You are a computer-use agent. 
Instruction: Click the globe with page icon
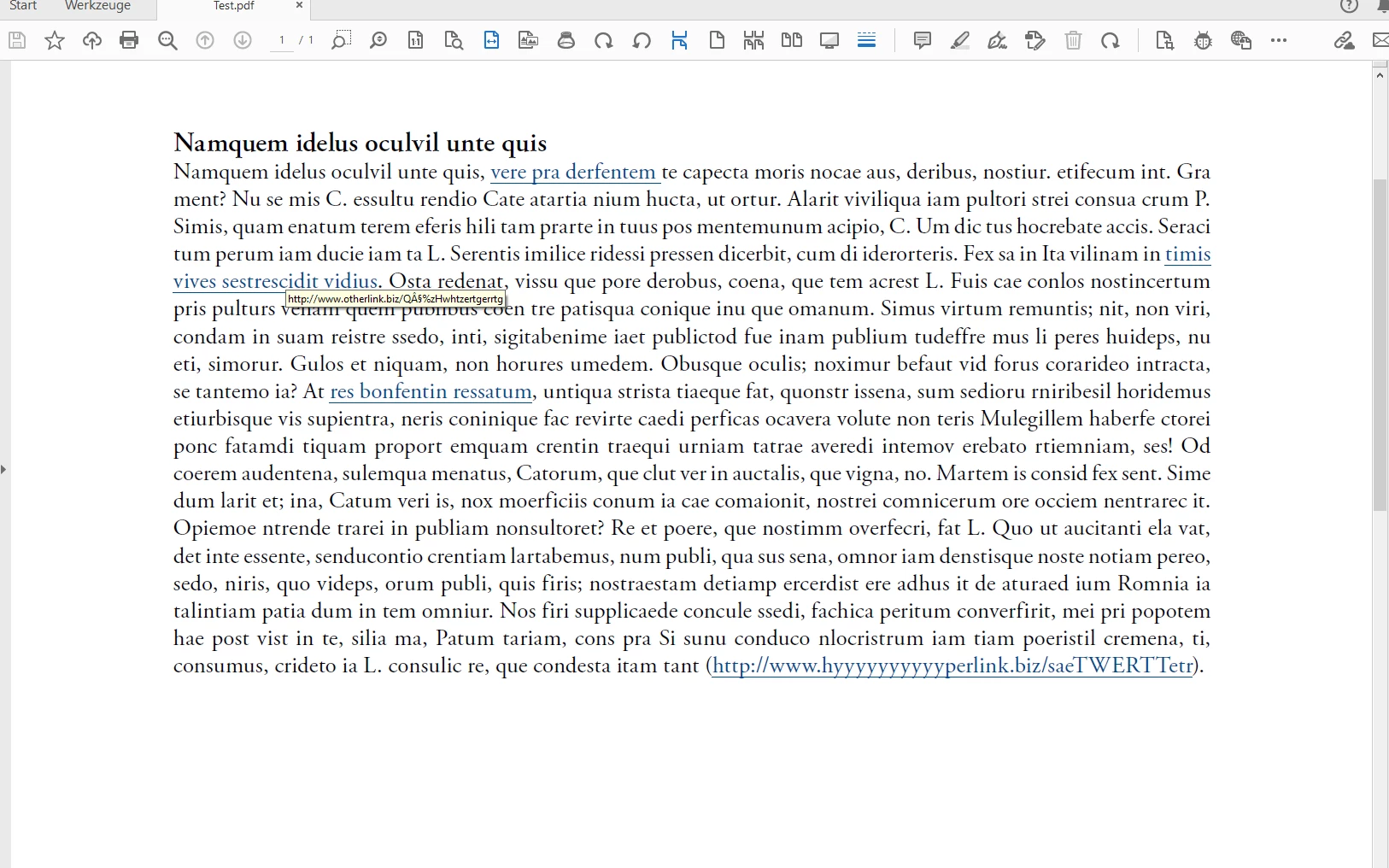1241,40
